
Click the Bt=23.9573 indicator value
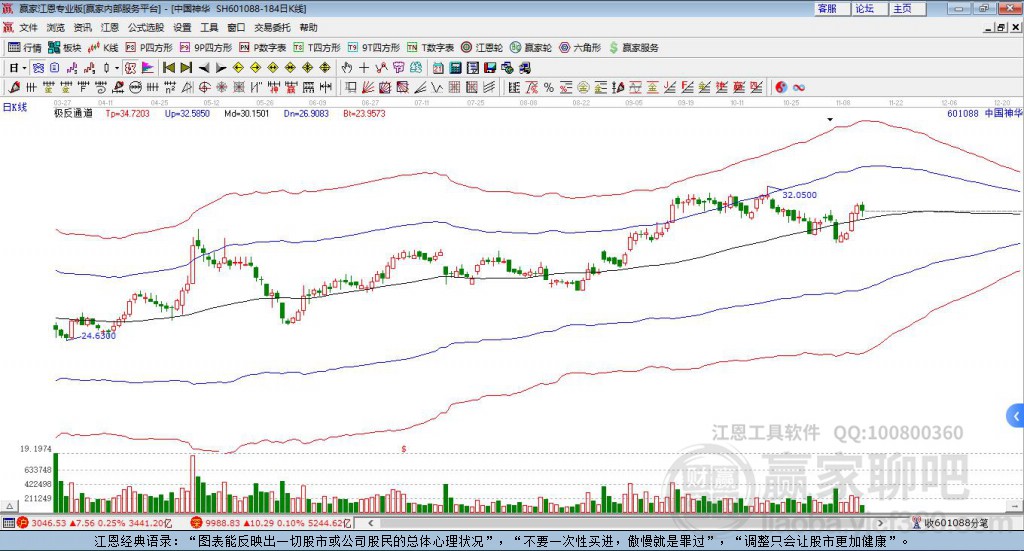(364, 114)
